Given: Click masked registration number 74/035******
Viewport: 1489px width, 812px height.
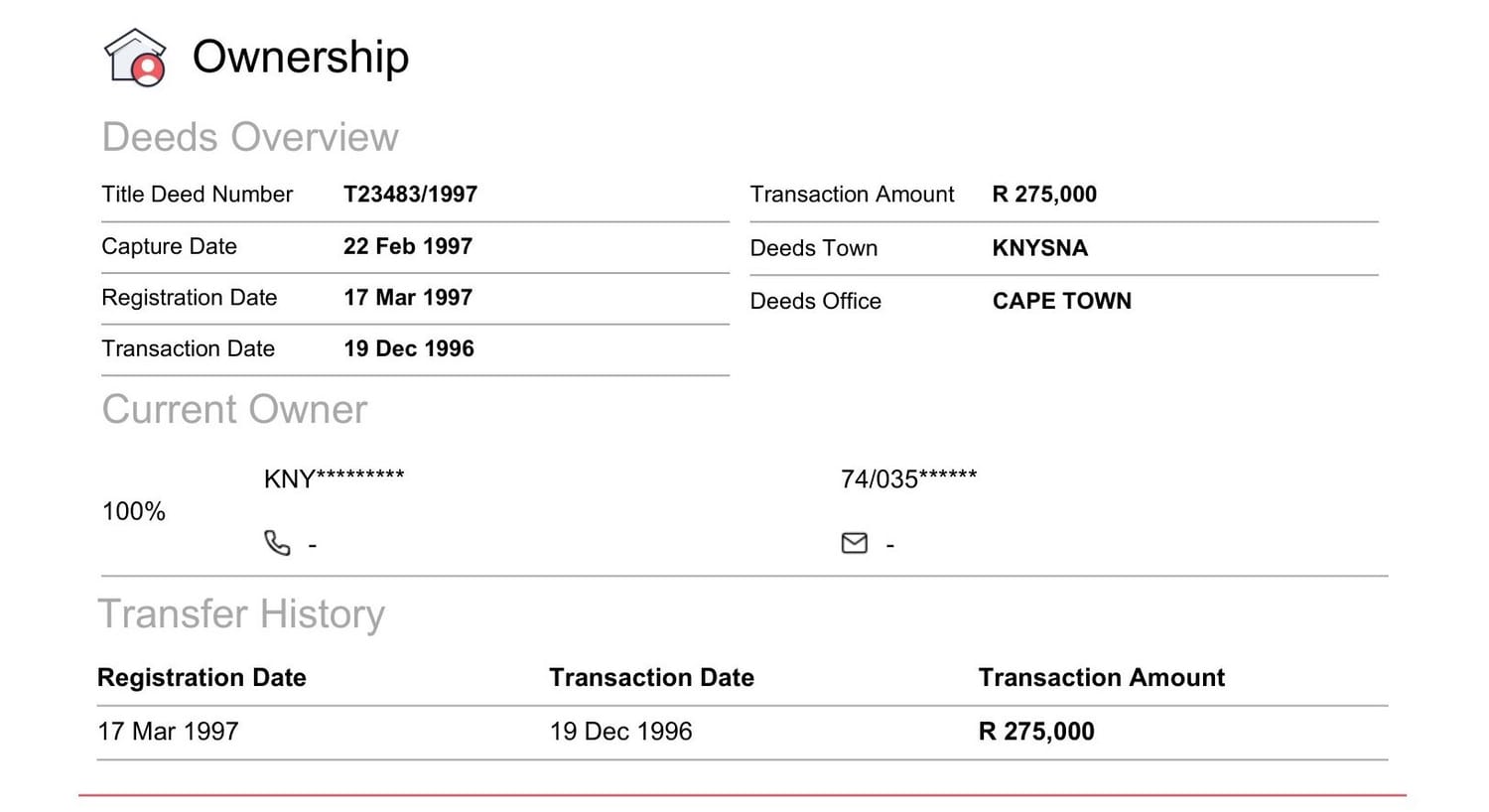Looking at the screenshot, I should [908, 479].
